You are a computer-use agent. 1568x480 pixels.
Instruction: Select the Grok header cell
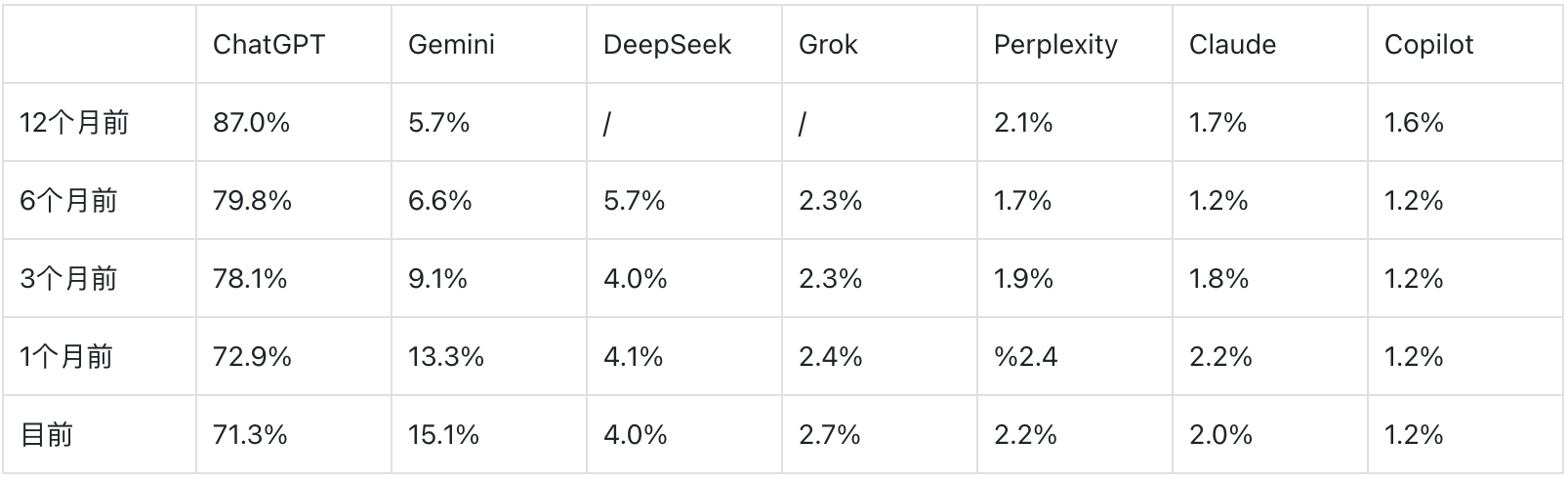pyautogui.click(x=828, y=45)
